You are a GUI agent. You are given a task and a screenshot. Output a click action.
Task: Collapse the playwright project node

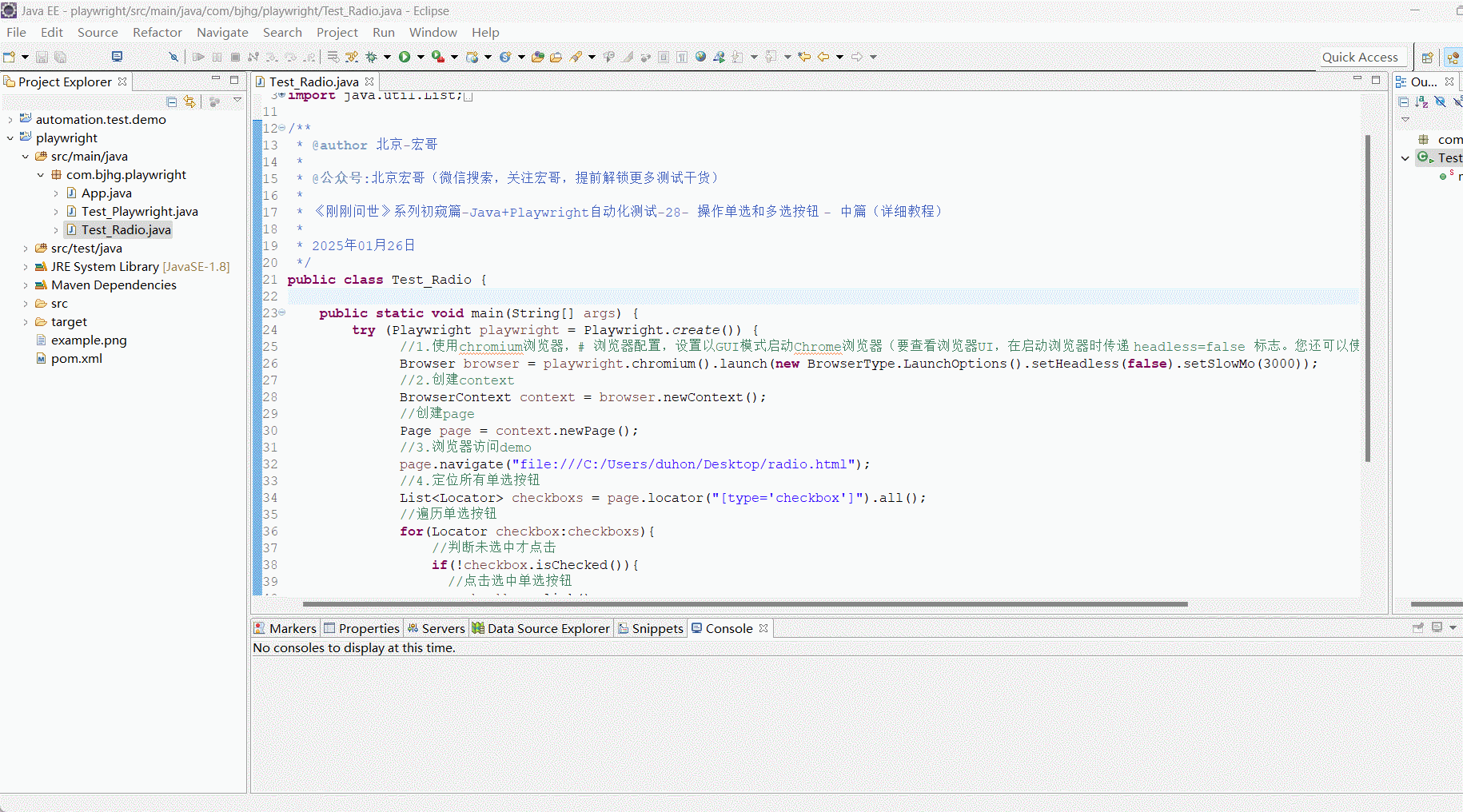pyautogui.click(x=10, y=138)
